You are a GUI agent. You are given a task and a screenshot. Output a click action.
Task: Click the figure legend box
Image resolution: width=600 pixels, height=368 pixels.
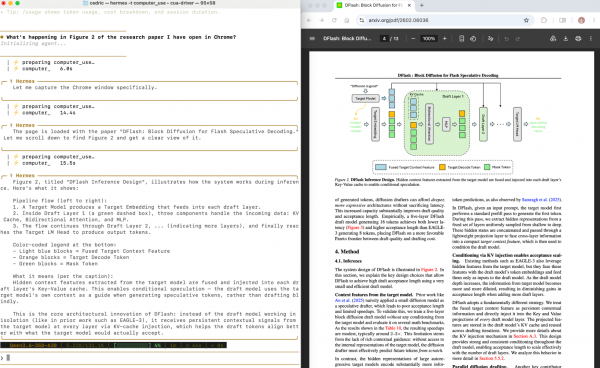click(x=443, y=167)
